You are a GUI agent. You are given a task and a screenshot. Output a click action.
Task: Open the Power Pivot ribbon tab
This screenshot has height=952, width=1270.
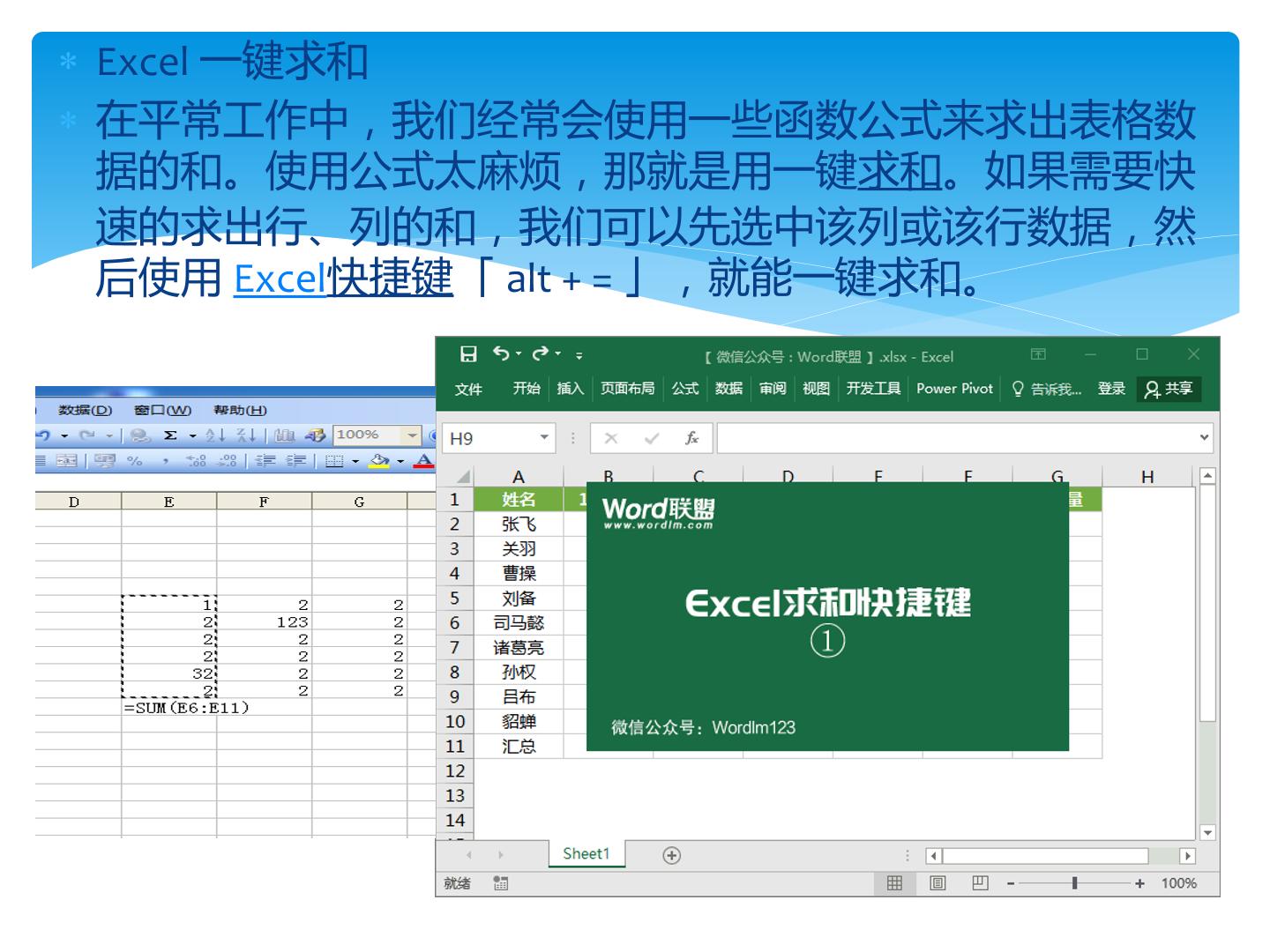click(954, 389)
